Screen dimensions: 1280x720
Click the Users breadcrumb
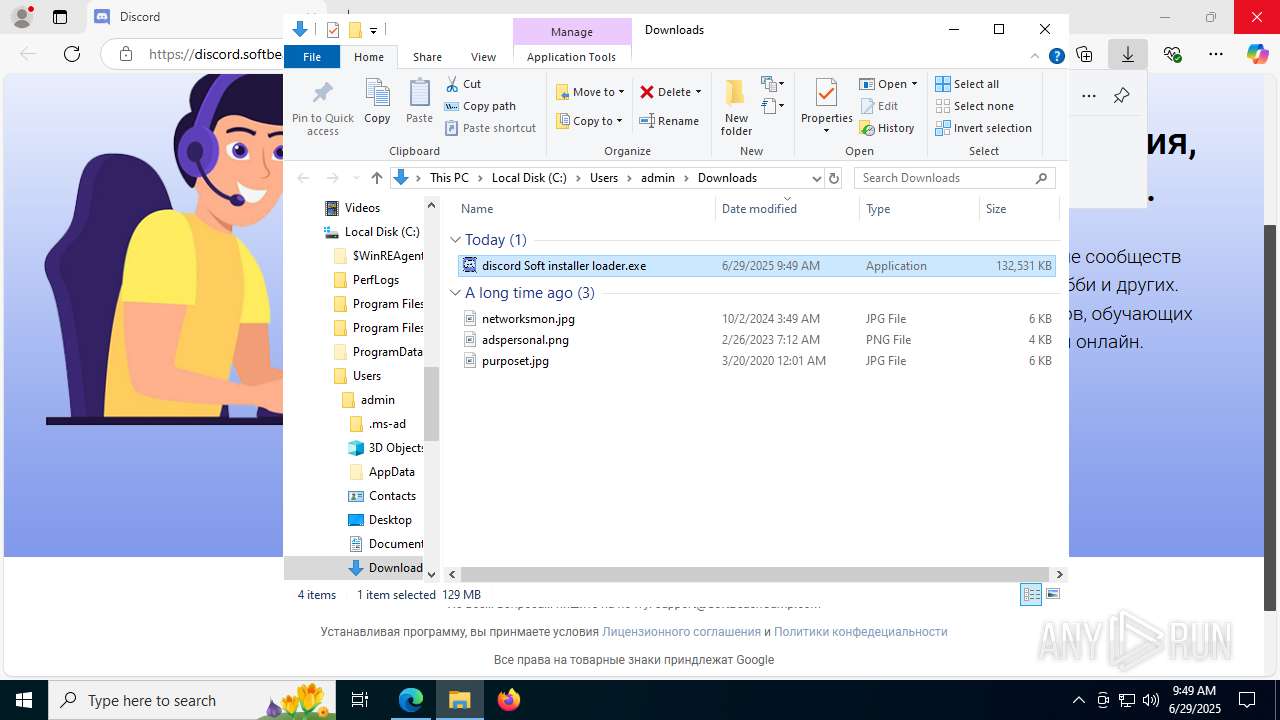tap(604, 178)
